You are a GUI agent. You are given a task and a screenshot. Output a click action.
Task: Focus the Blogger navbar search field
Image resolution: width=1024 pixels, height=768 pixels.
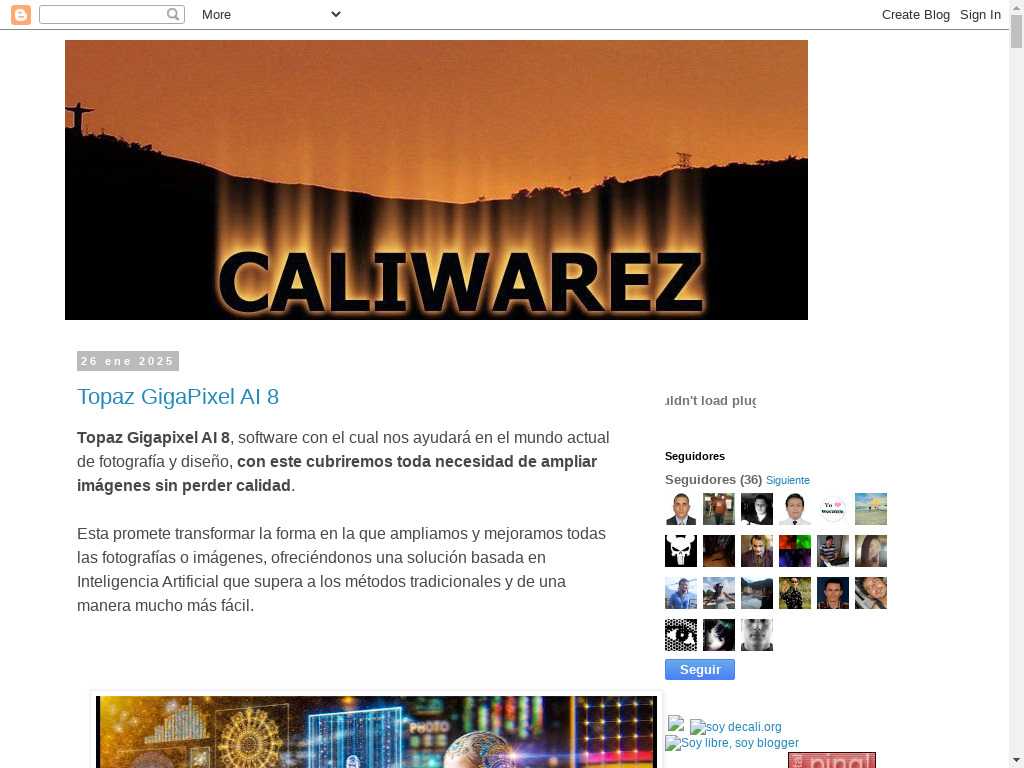pyautogui.click(x=112, y=14)
